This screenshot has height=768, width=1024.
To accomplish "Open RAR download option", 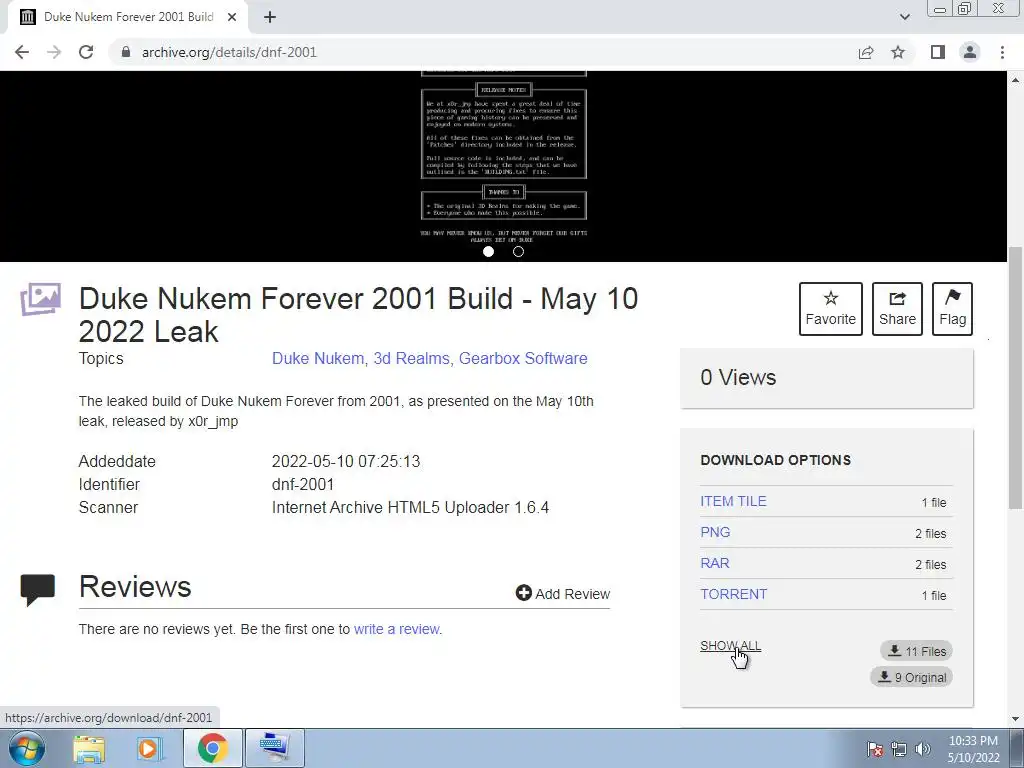I will (714, 563).
